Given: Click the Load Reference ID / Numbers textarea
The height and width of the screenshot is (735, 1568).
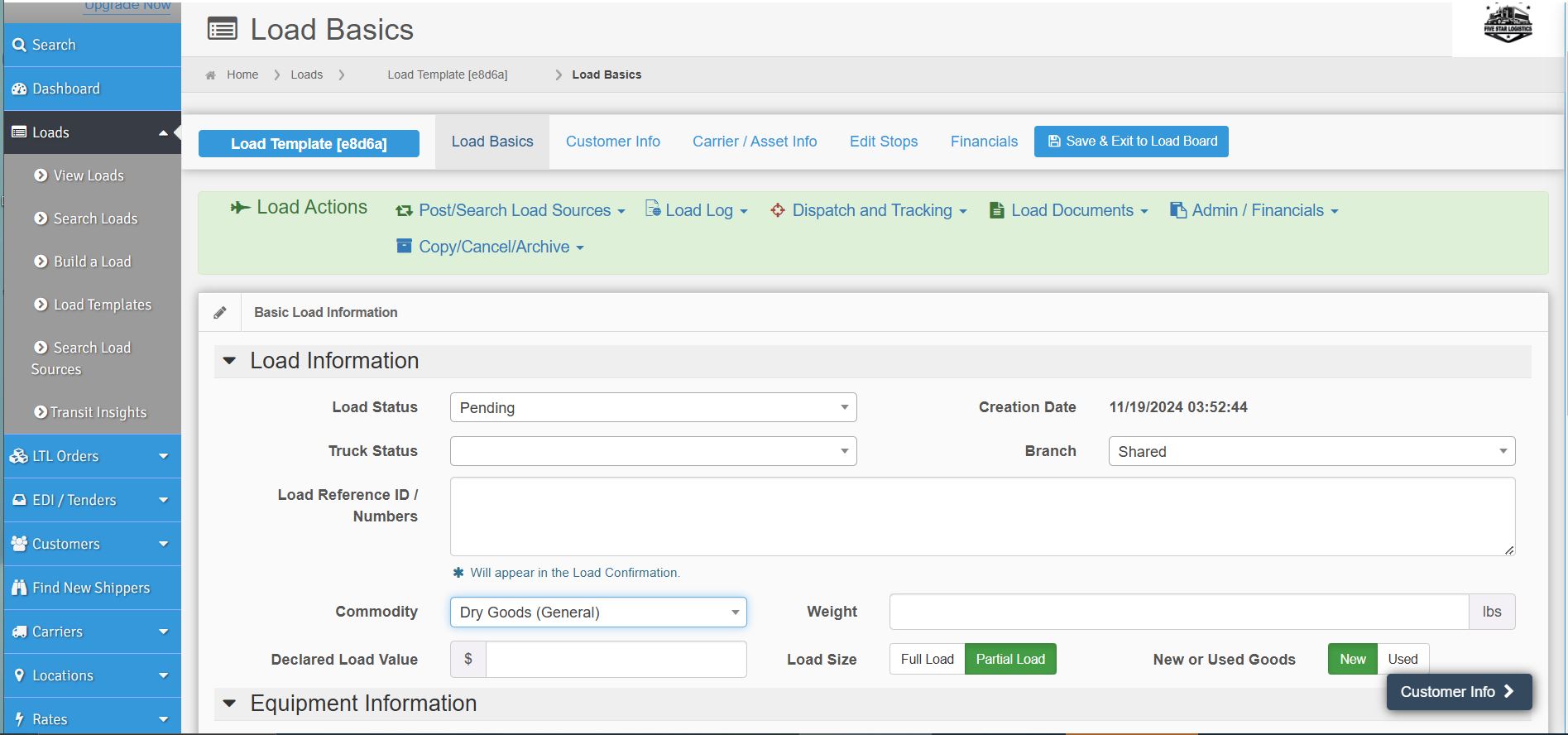Looking at the screenshot, I should click(983, 516).
